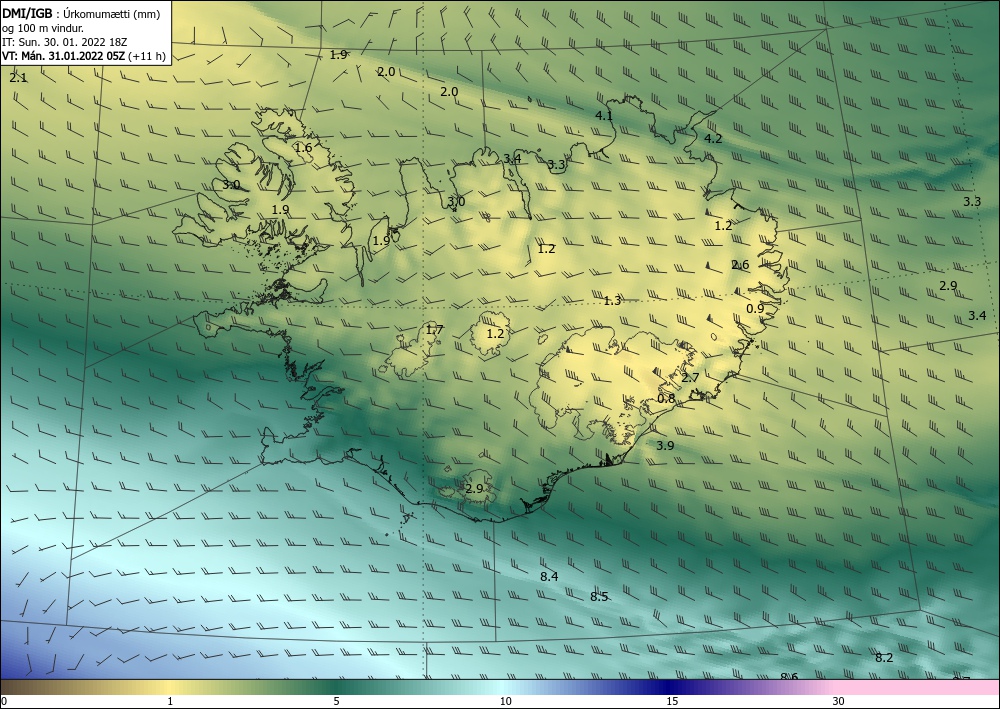Select the 4.2 value in the northeast

pos(713,138)
